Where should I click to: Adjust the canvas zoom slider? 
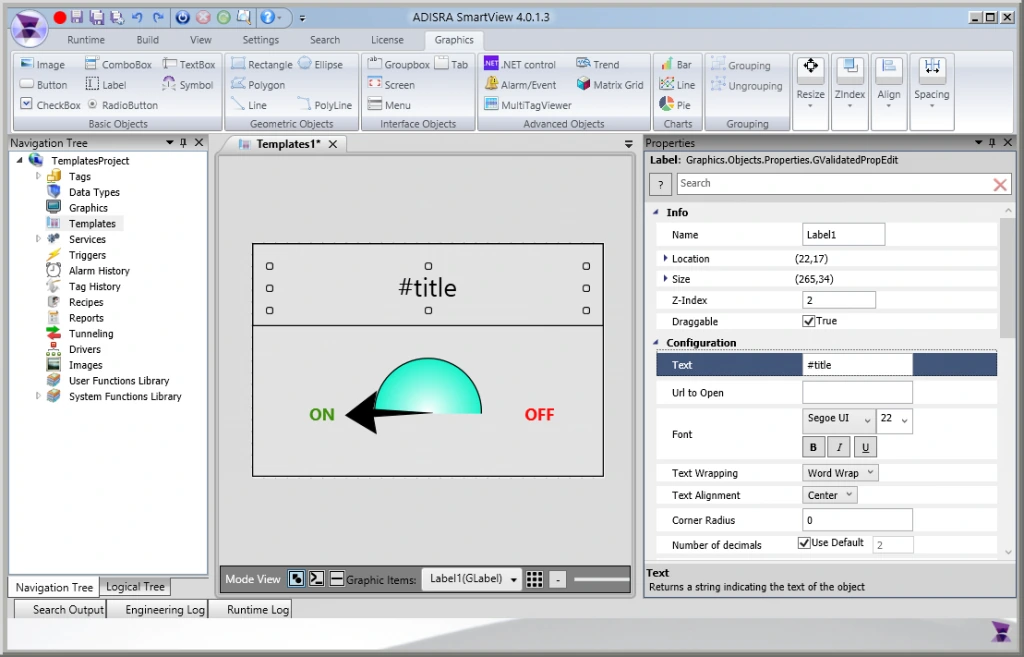click(x=601, y=579)
